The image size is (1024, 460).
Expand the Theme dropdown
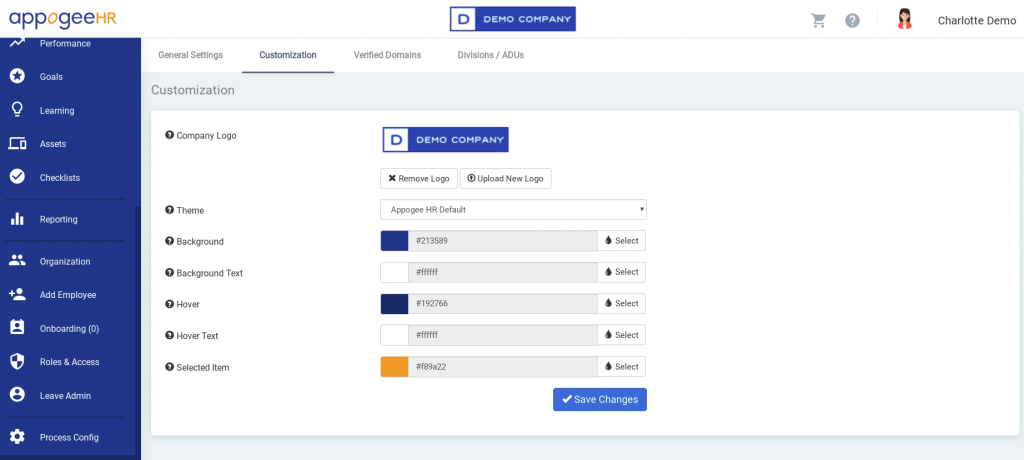tap(513, 210)
